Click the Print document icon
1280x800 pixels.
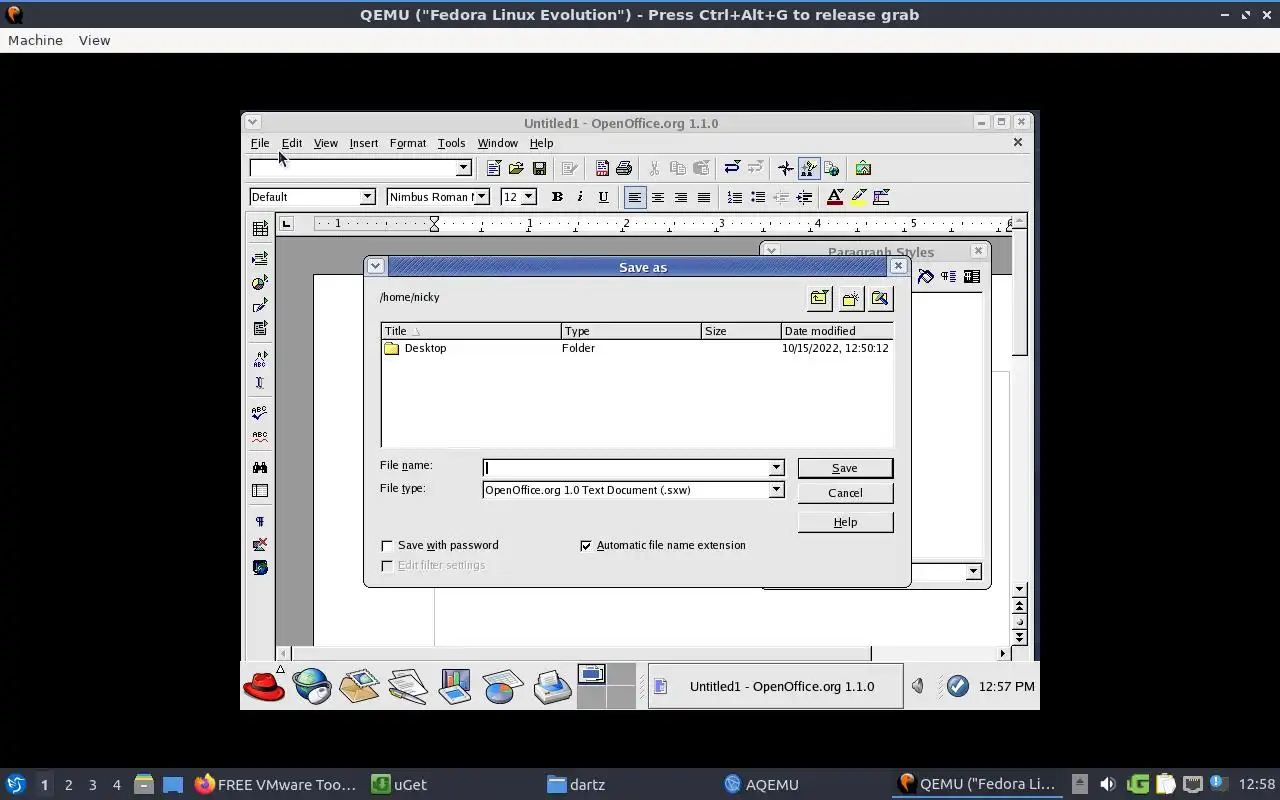point(624,168)
